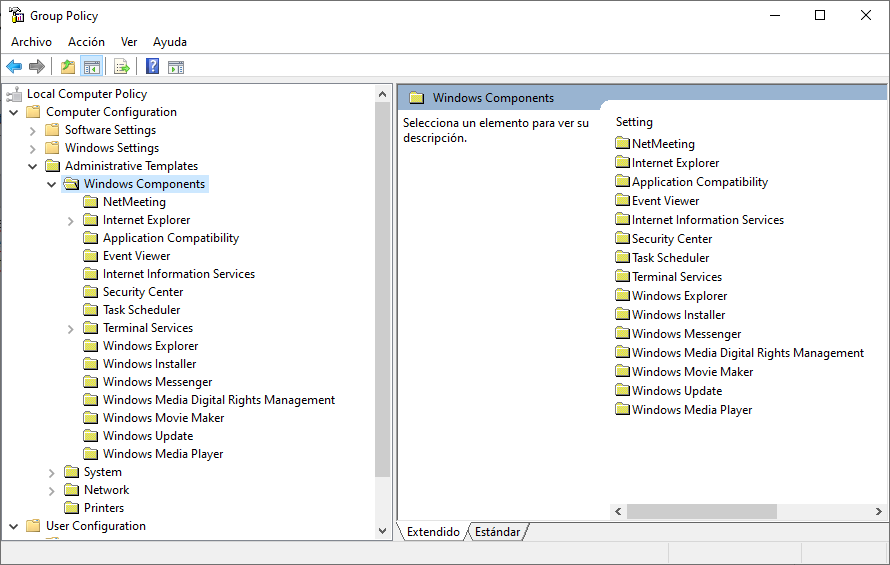Click Windows Explorer folder icon in settings list
The width and height of the screenshot is (890, 565).
coord(623,295)
